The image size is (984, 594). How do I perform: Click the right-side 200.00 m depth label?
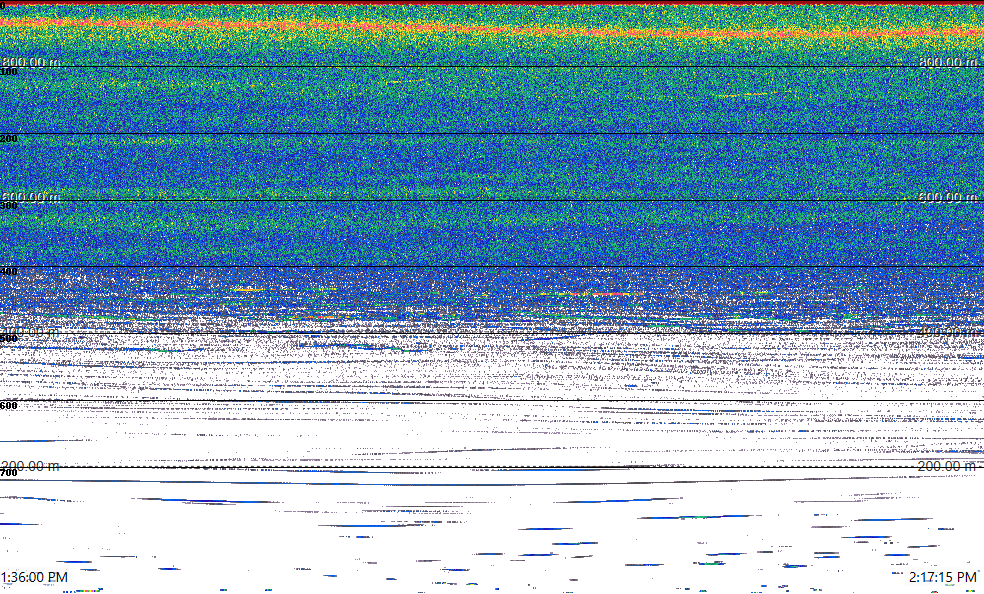948,466
